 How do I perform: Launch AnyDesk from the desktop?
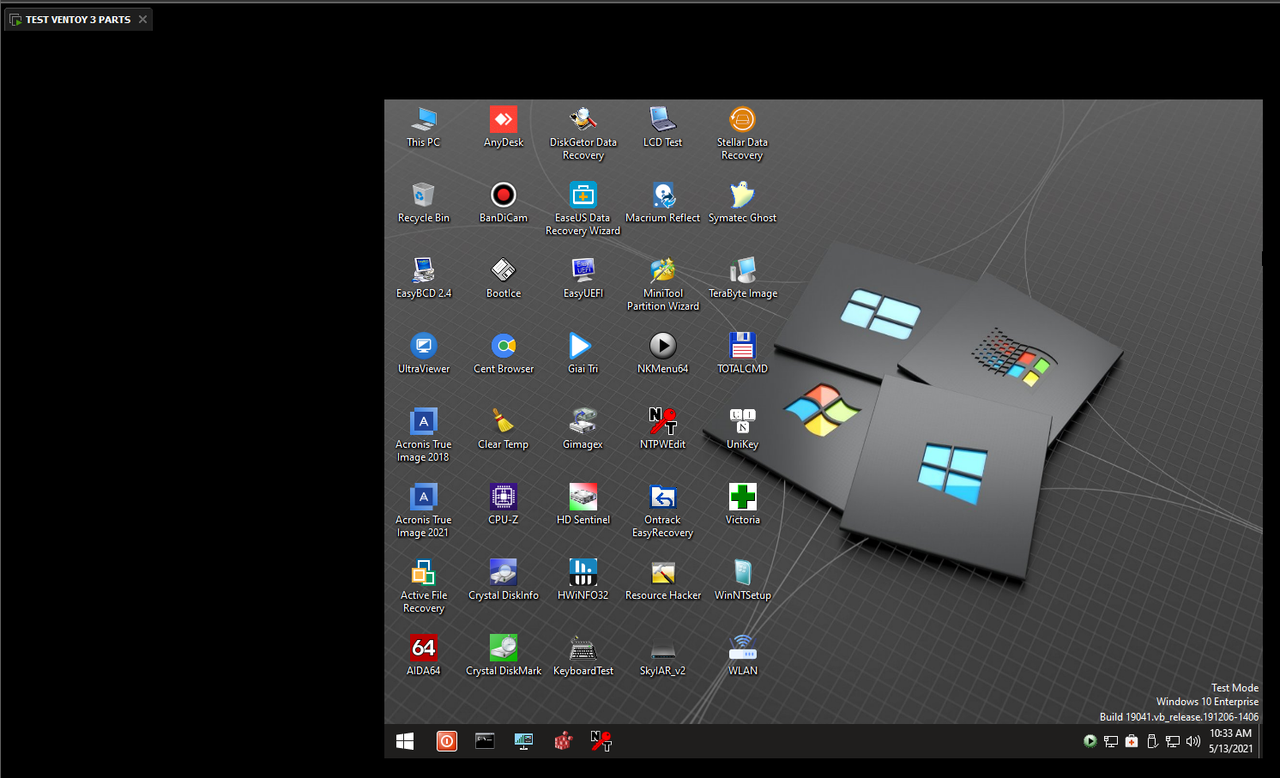(503, 127)
